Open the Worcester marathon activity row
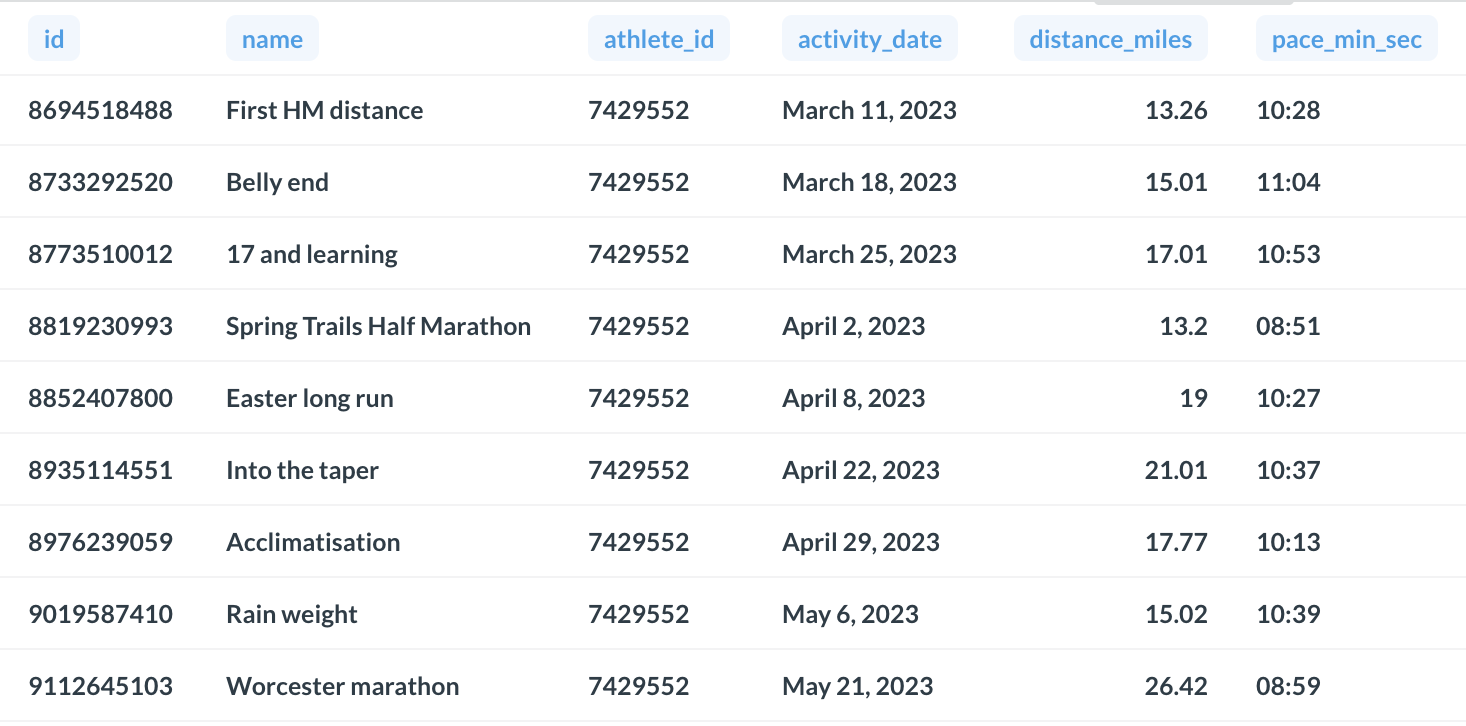1466x726 pixels. point(343,686)
